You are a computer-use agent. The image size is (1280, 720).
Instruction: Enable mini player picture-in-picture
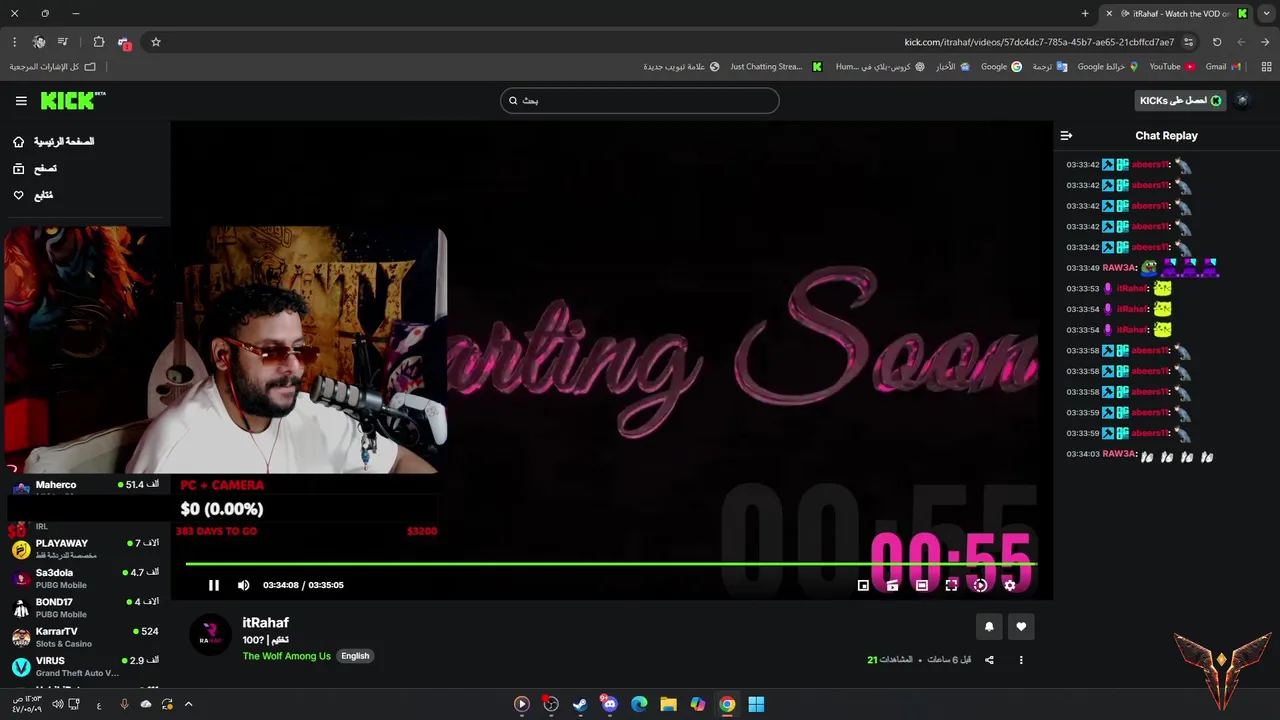click(x=863, y=585)
